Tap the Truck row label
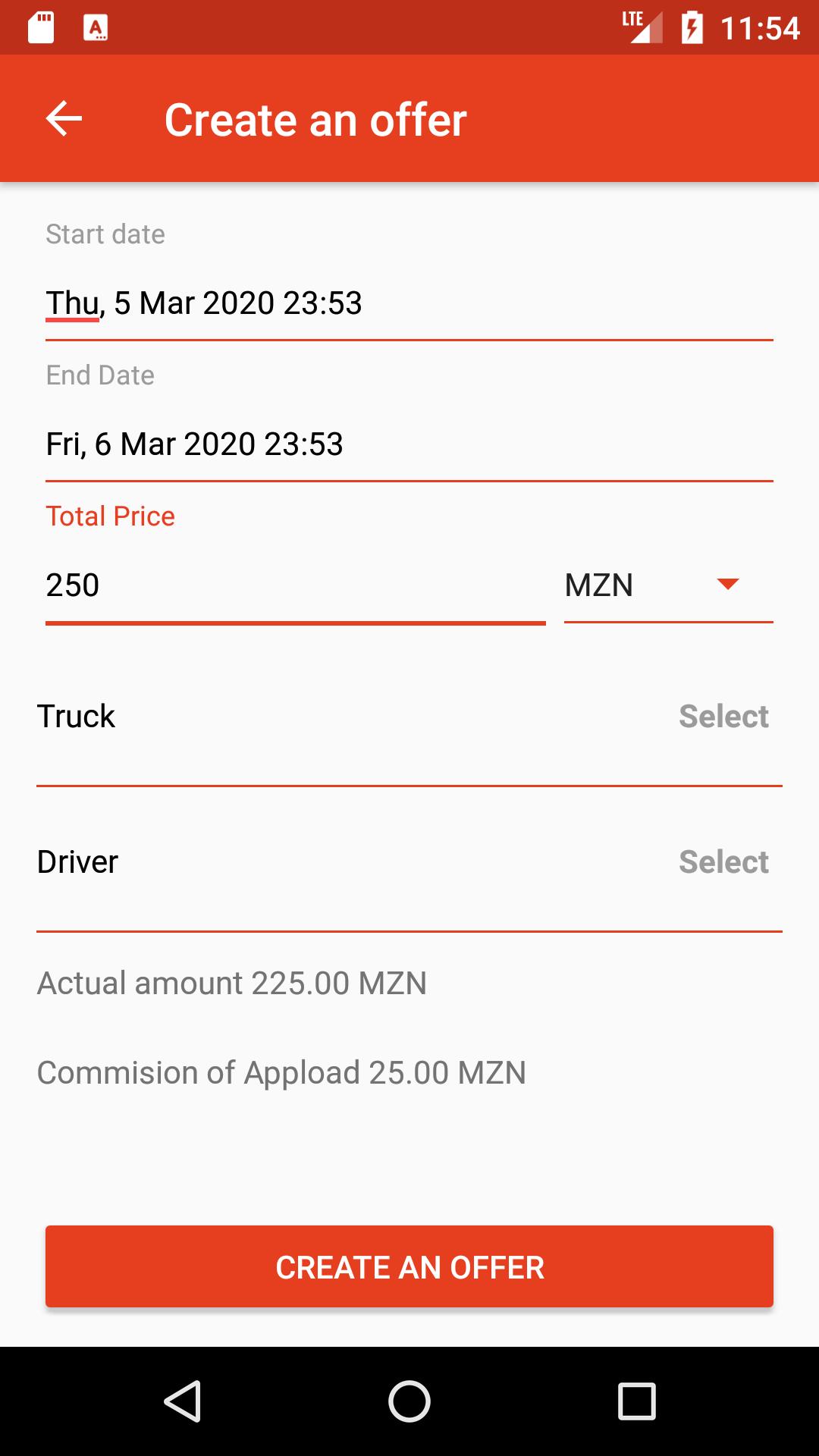The width and height of the screenshot is (819, 1456). point(76,716)
